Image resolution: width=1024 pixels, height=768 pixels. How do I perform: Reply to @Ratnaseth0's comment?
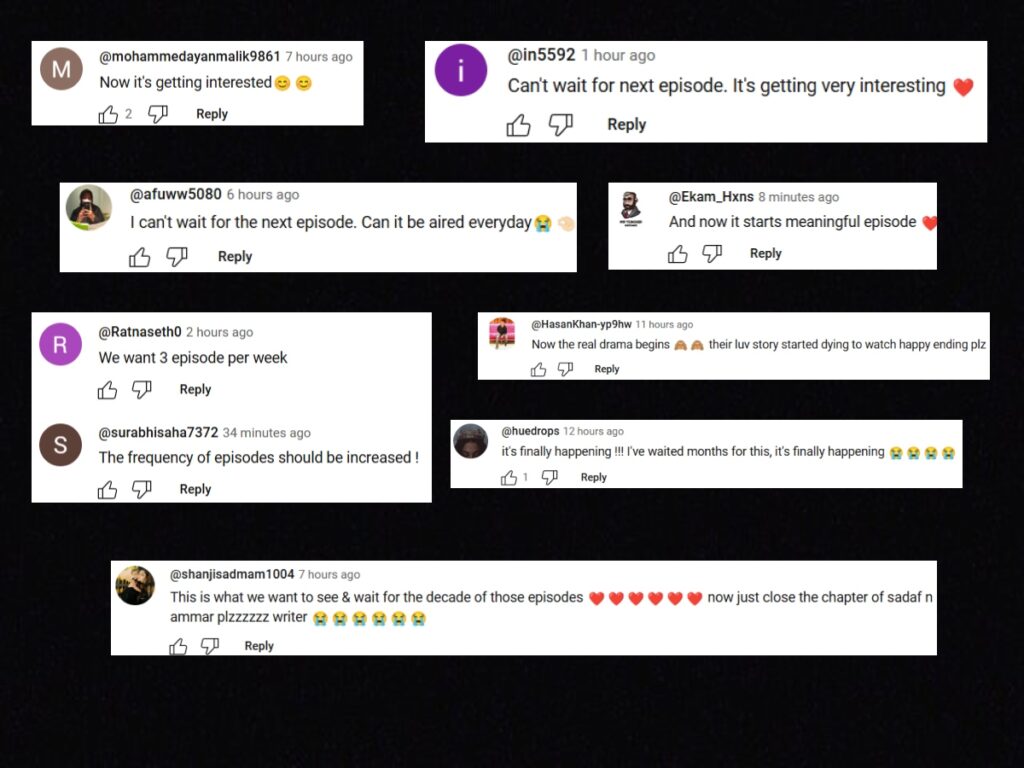(195, 389)
